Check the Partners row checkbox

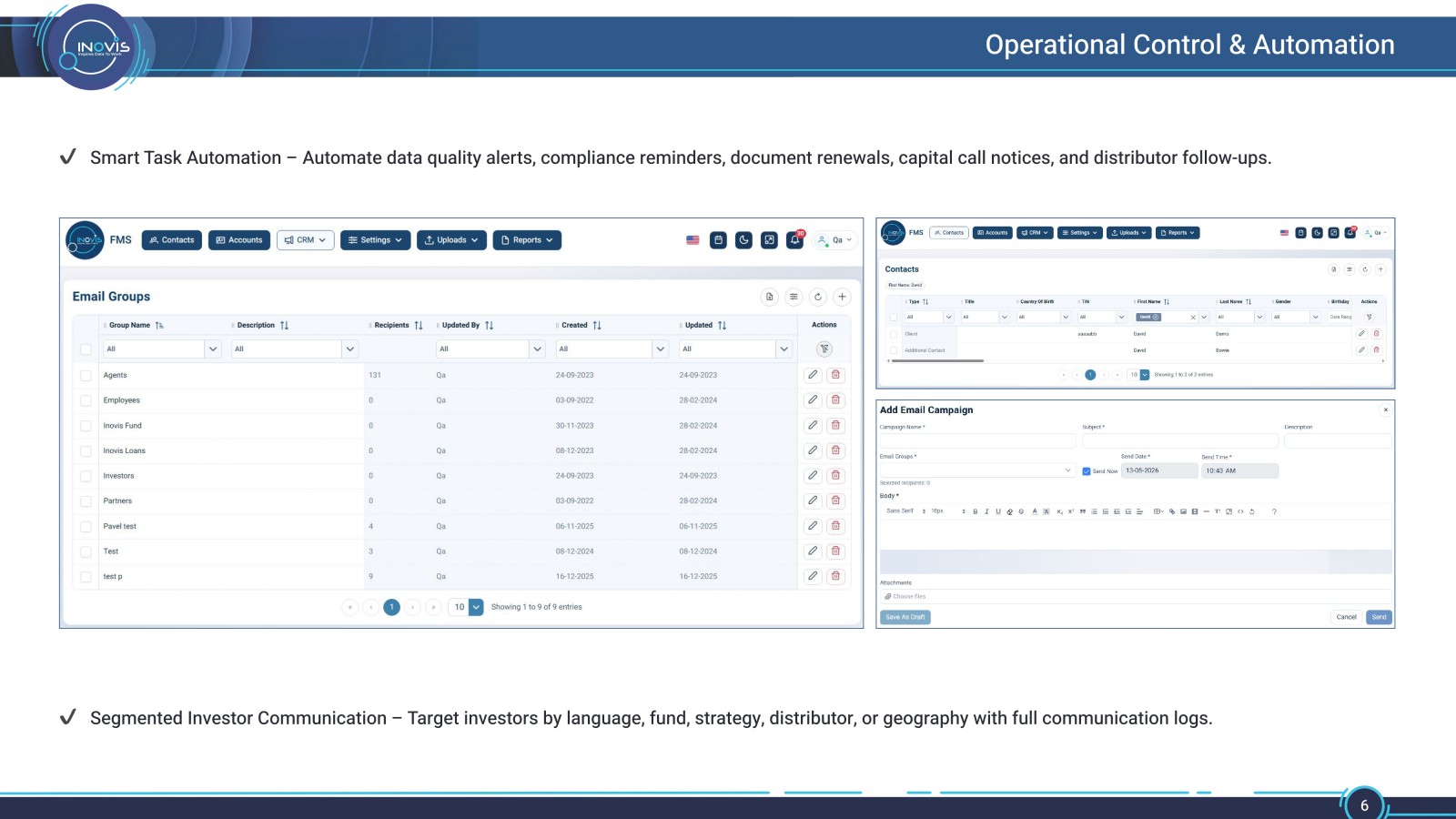coord(86,500)
